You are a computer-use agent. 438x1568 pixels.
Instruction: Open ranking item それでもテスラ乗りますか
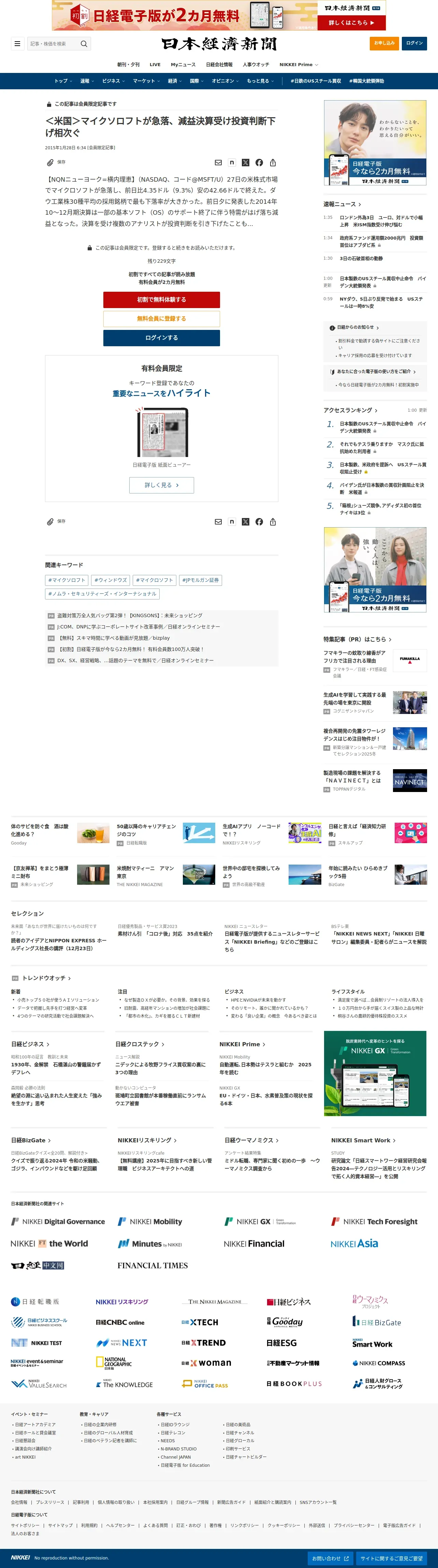(x=382, y=448)
